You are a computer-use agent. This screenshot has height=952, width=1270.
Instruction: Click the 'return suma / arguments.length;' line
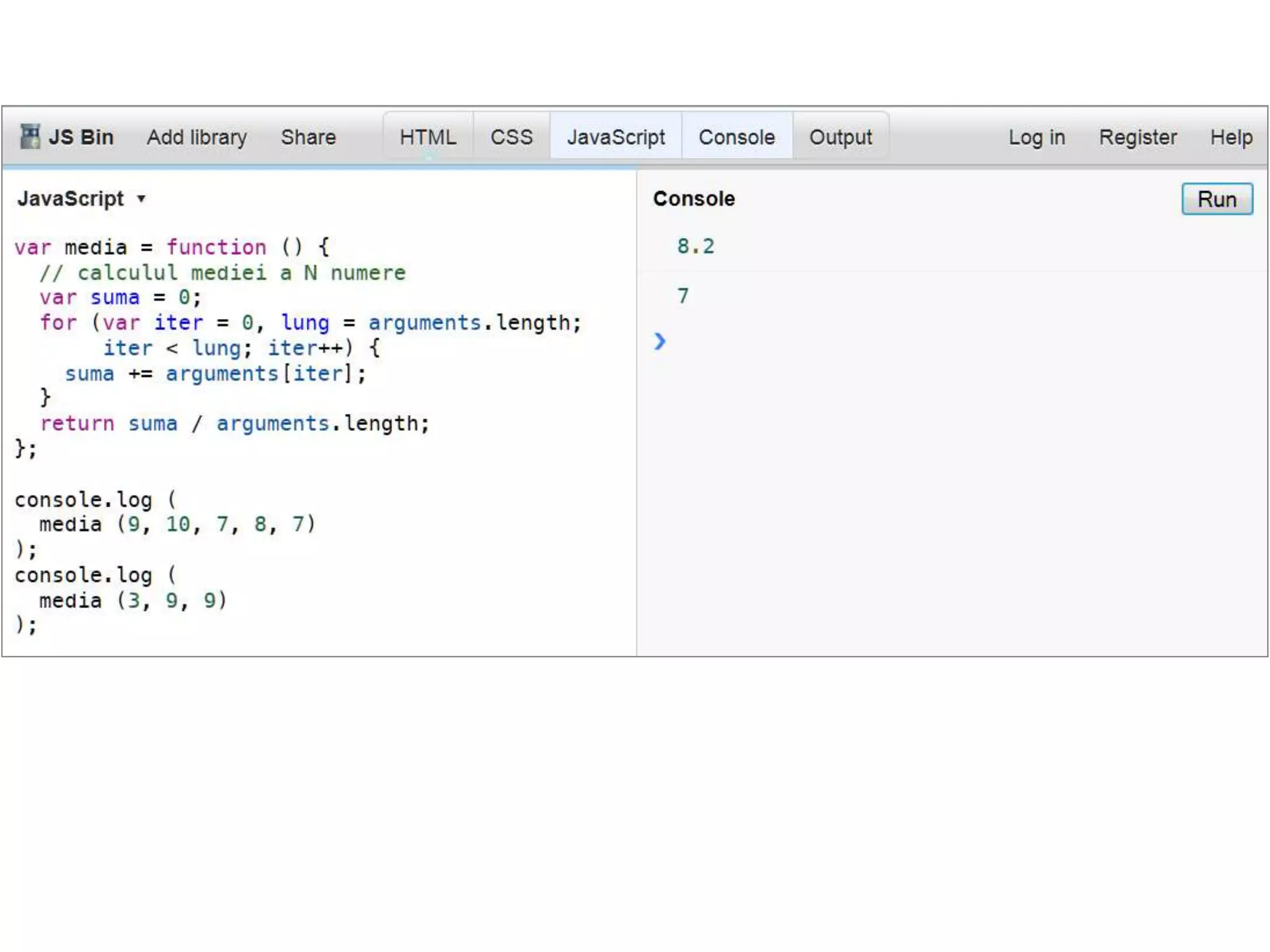click(x=234, y=424)
